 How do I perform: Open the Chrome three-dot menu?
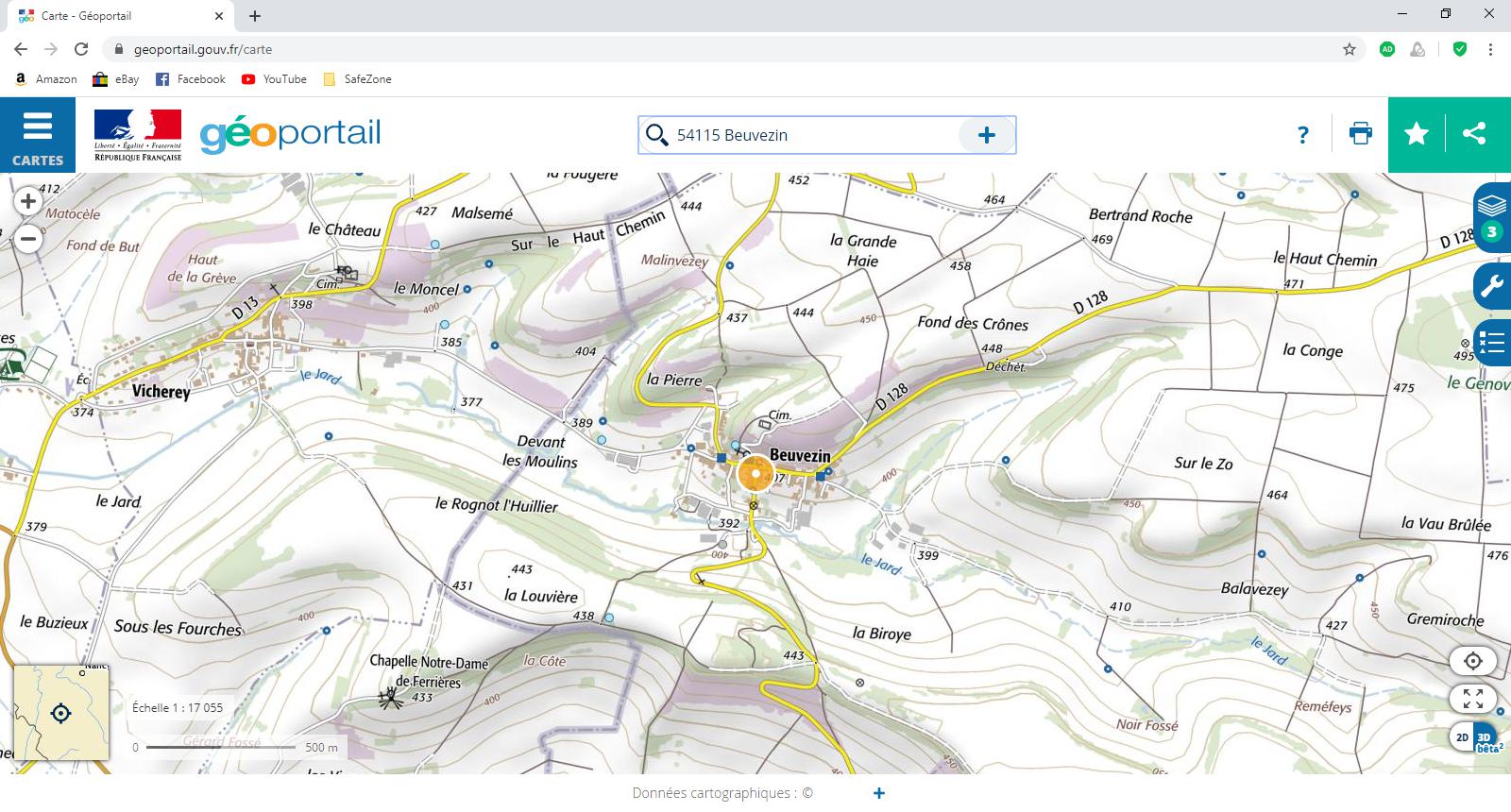pyautogui.click(x=1490, y=49)
